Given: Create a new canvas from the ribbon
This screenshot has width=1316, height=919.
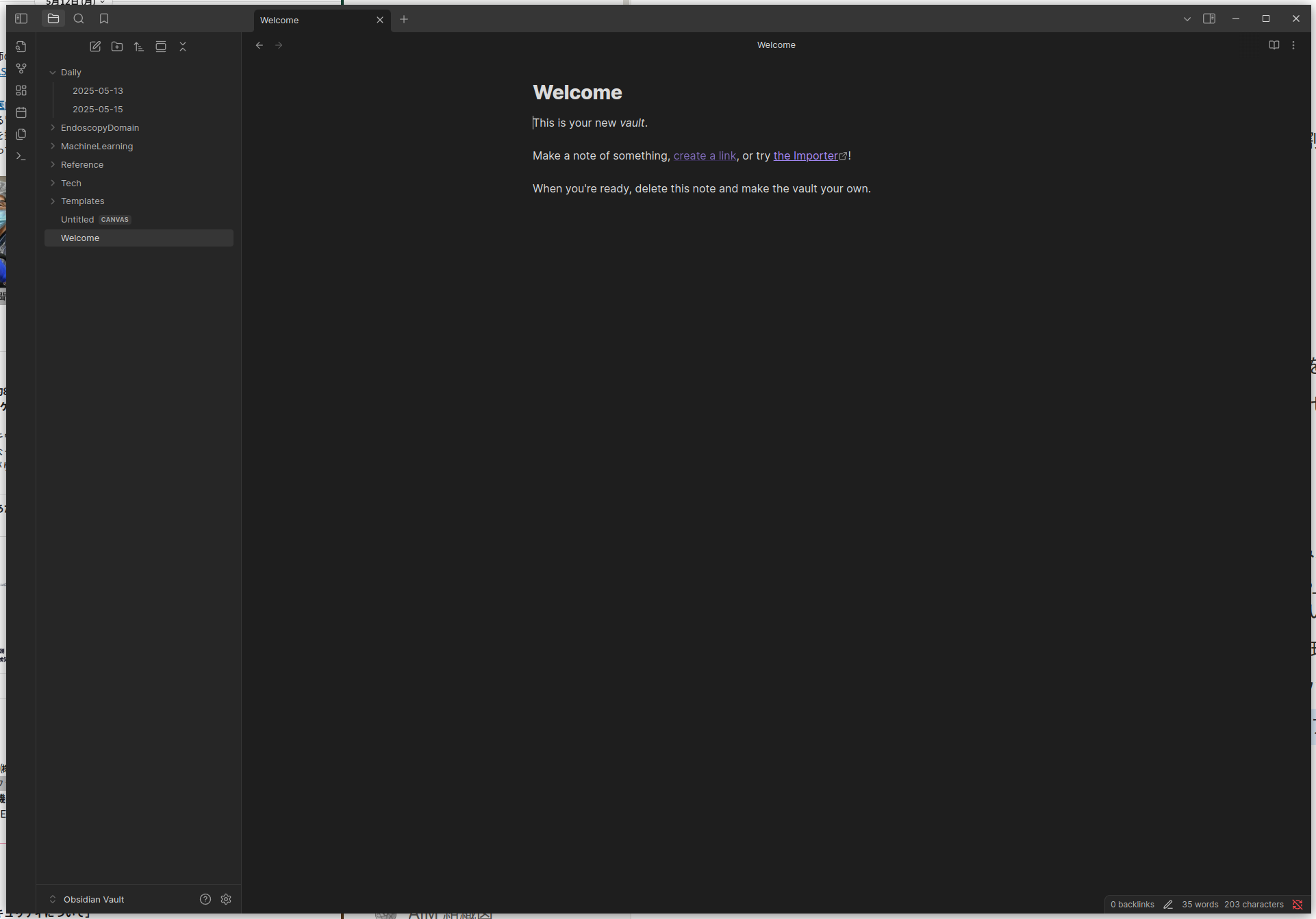Looking at the screenshot, I should [21, 90].
